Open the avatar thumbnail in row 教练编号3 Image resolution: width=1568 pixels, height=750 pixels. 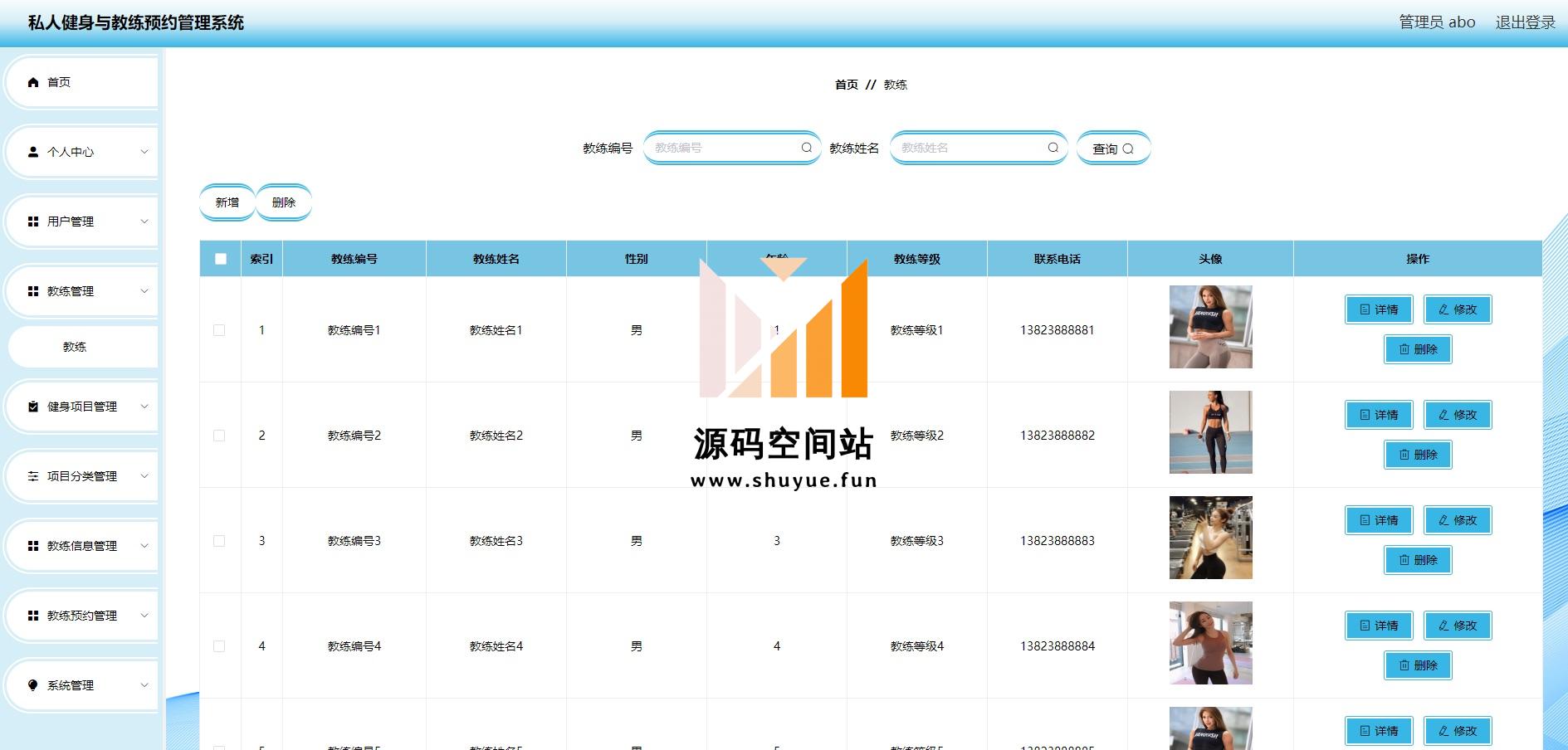coord(1210,538)
